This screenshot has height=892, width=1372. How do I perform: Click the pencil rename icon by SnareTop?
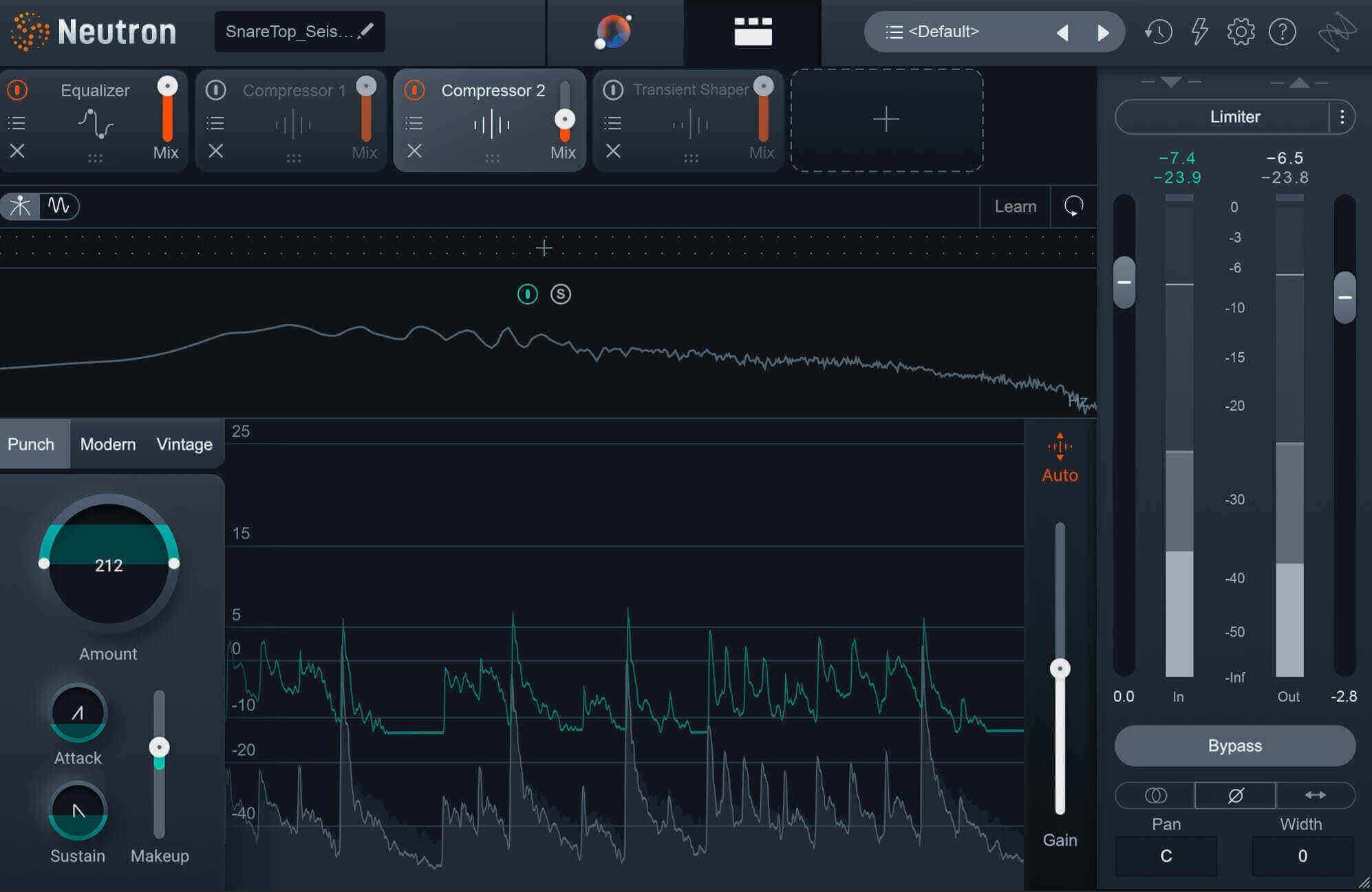(x=367, y=31)
